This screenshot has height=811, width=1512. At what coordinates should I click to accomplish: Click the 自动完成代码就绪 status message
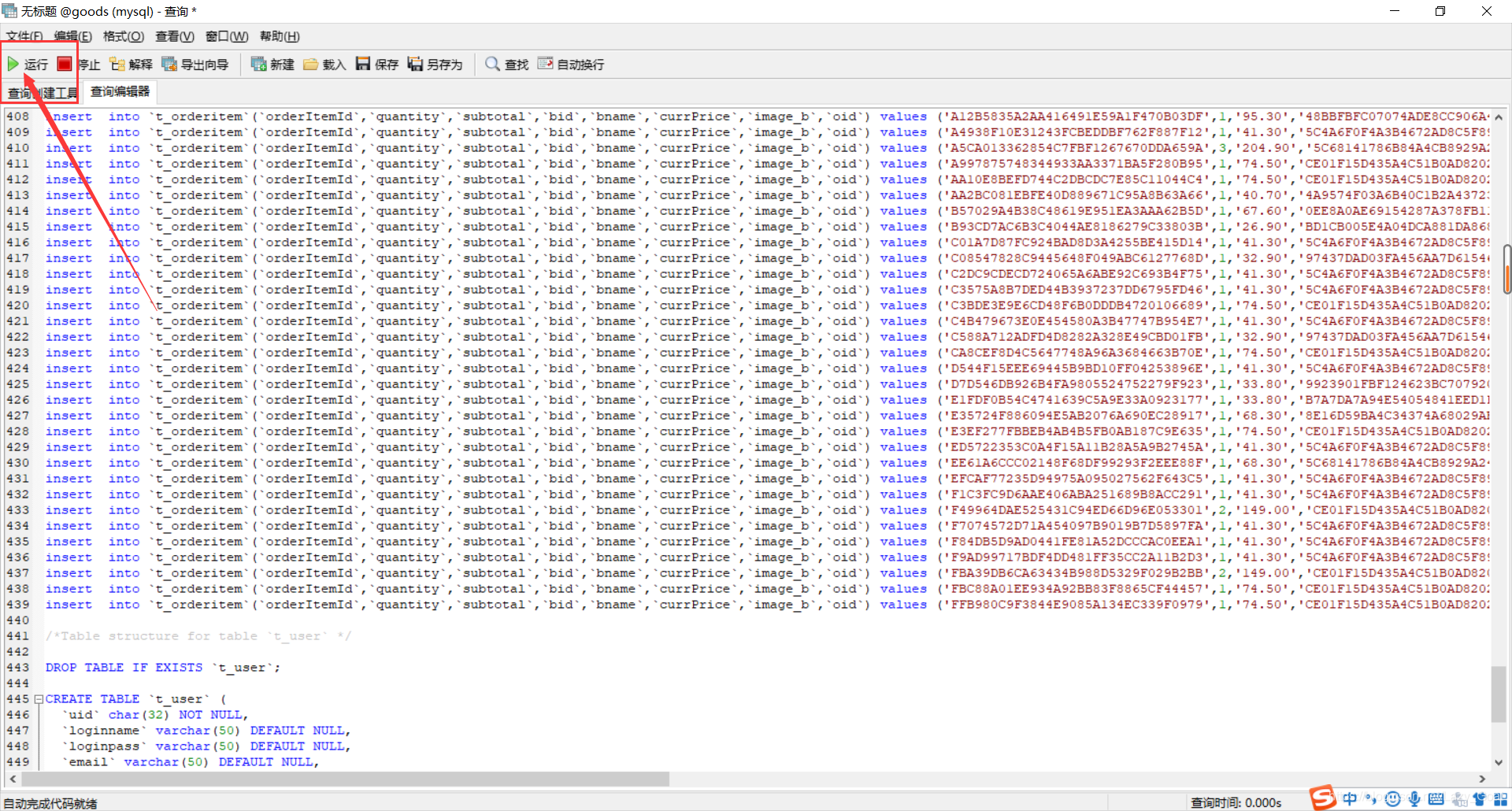pos(50,803)
